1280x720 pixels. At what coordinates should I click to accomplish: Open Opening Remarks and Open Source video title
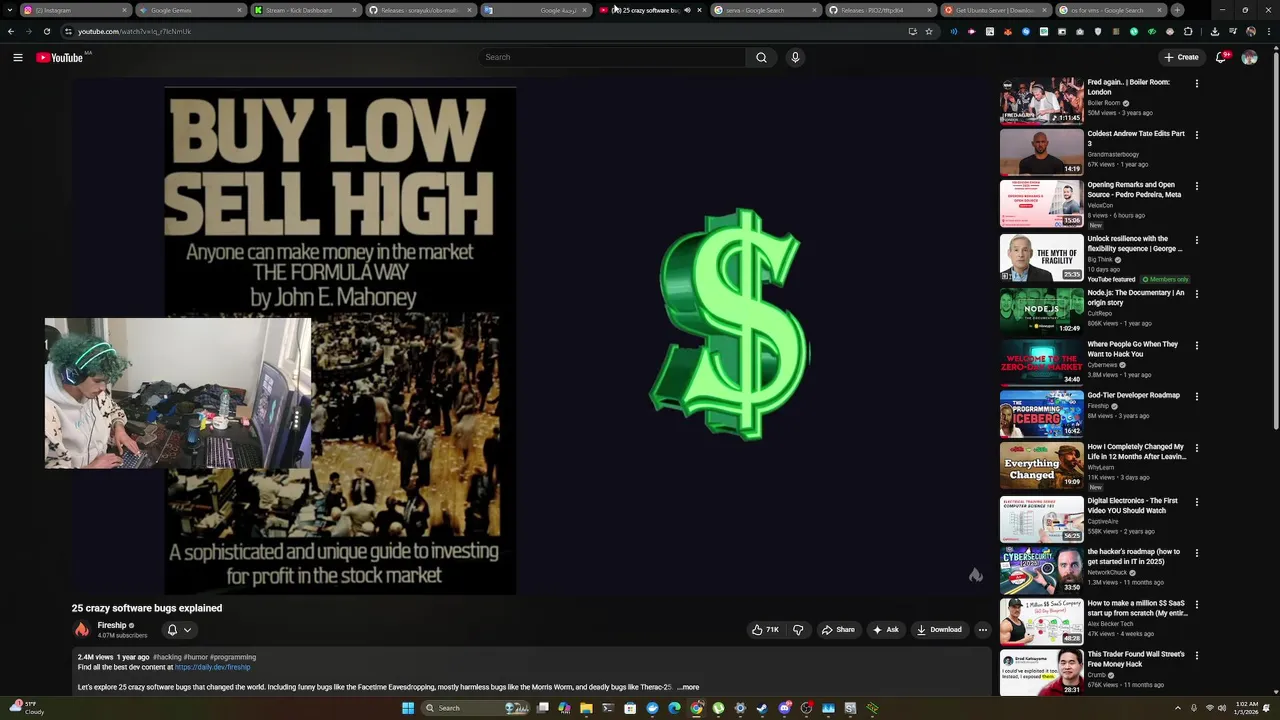(x=1134, y=190)
